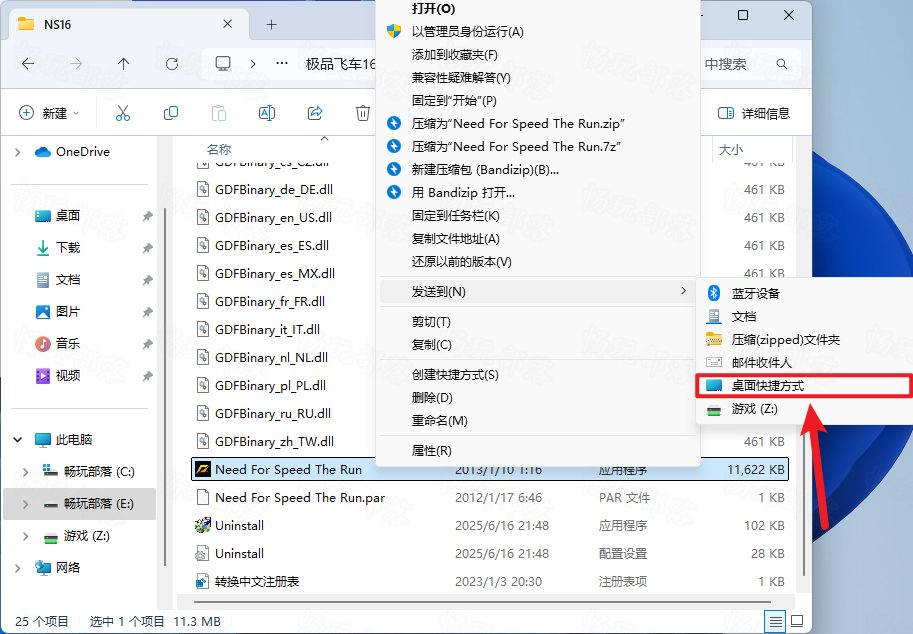The width and height of the screenshot is (913, 634).
Task: Click the registry file icon 转换中文注册表
Action: [203, 581]
